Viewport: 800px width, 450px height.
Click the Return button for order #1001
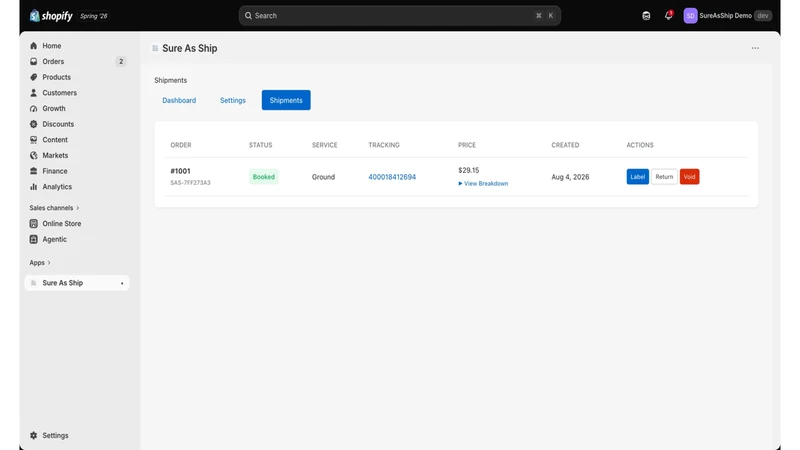coord(664,177)
